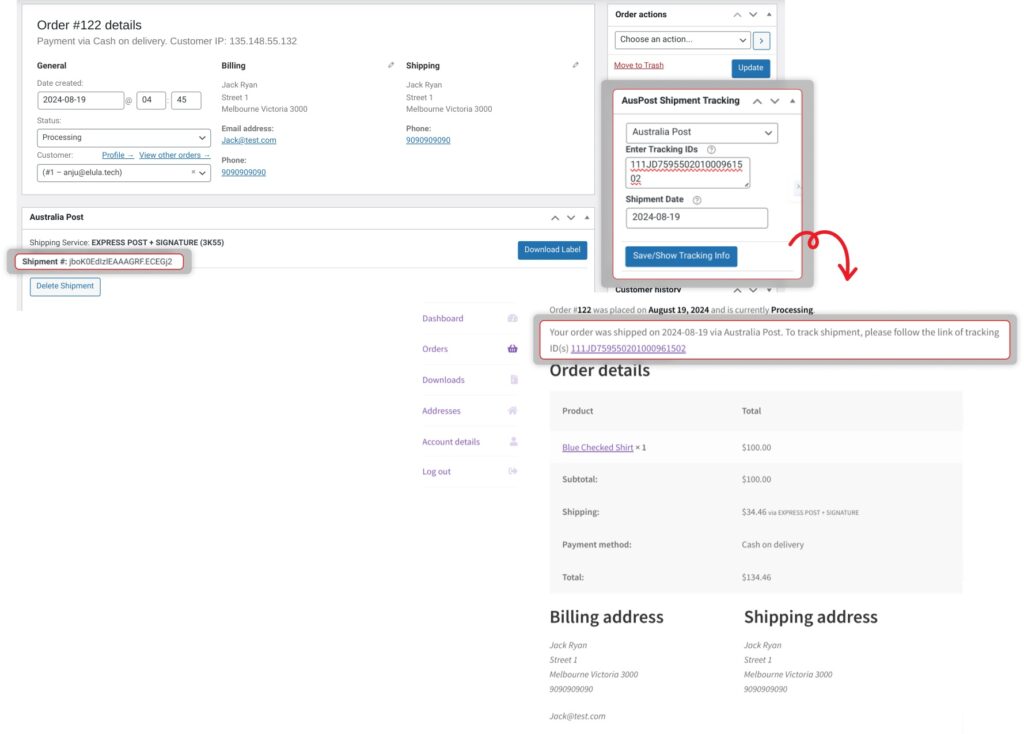Click the $34.46 shipping value
The image size is (1024, 734).
click(754, 513)
